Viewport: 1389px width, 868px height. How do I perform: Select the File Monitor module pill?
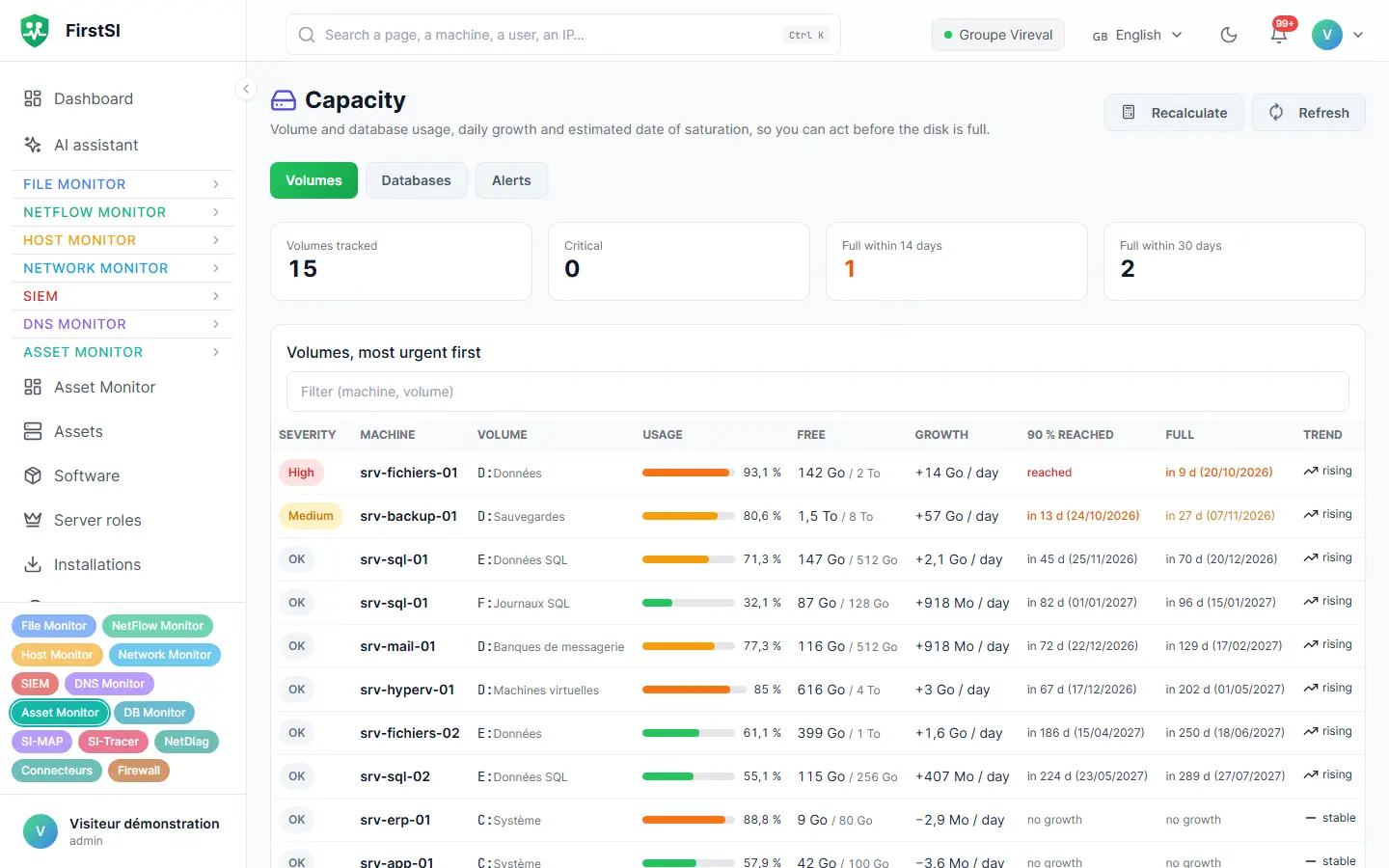click(54, 626)
